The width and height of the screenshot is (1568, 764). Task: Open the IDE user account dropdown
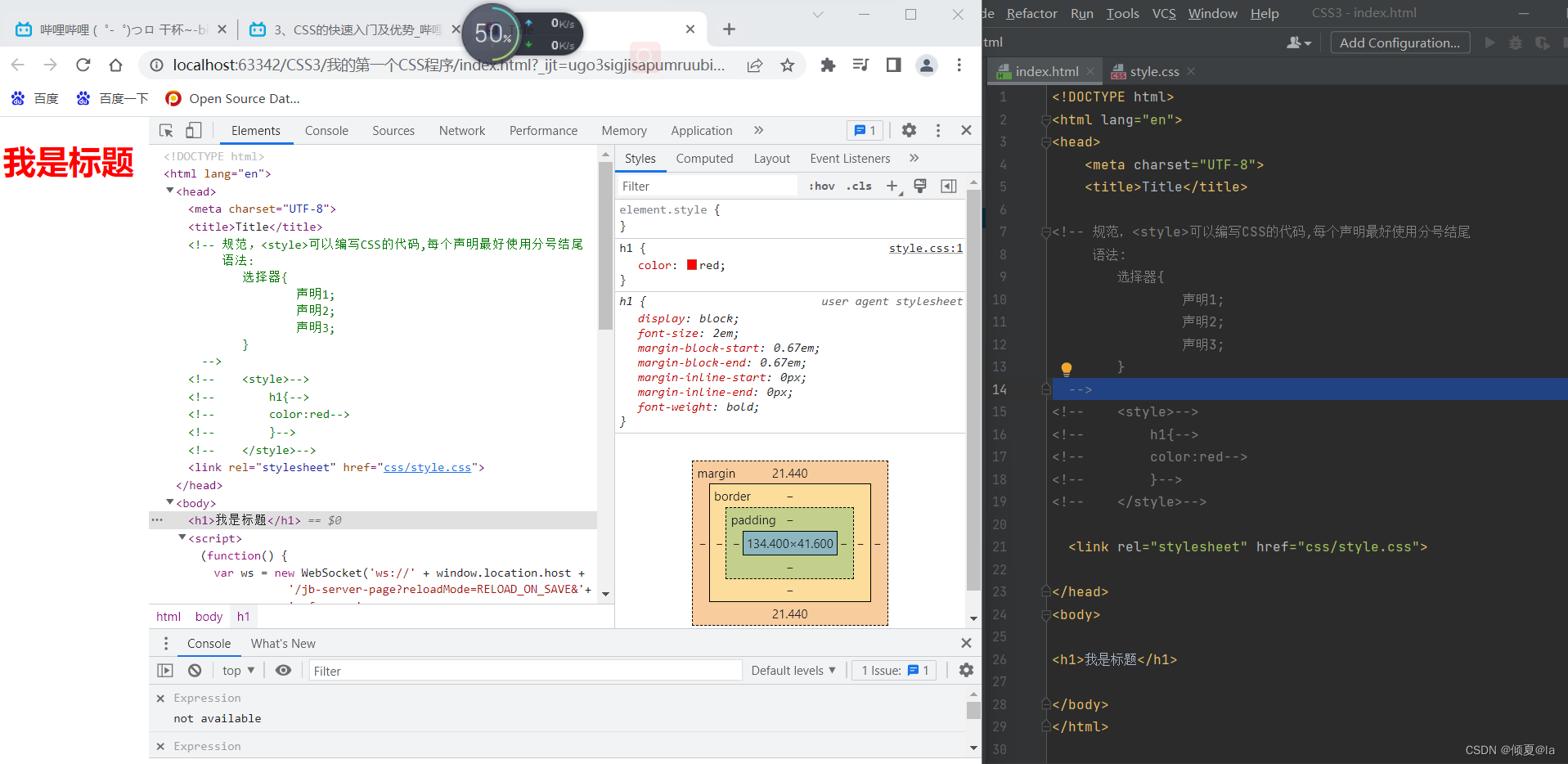[1299, 43]
